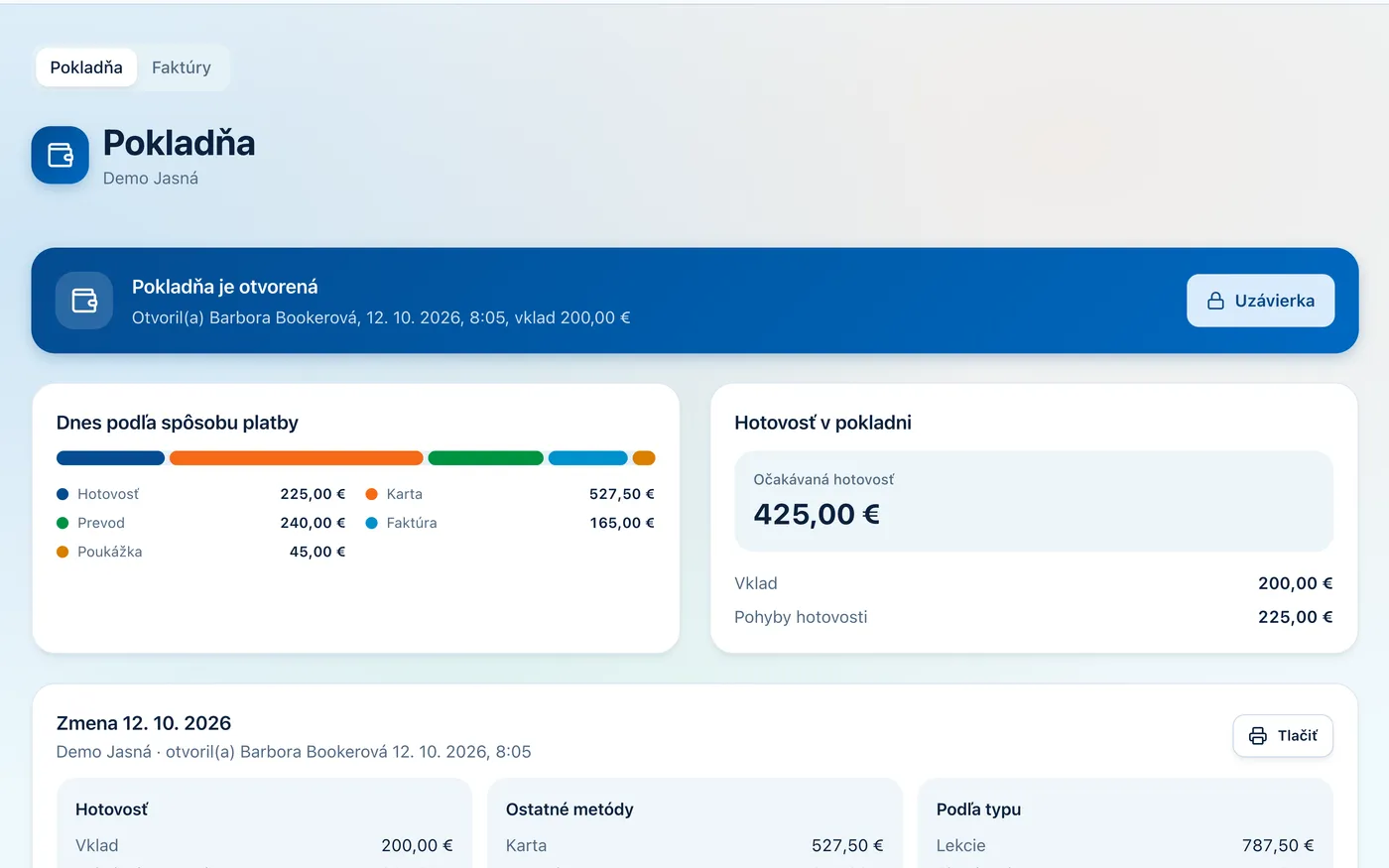1389x868 pixels.
Task: Click the Poukážka legend dot
Action: (63, 552)
